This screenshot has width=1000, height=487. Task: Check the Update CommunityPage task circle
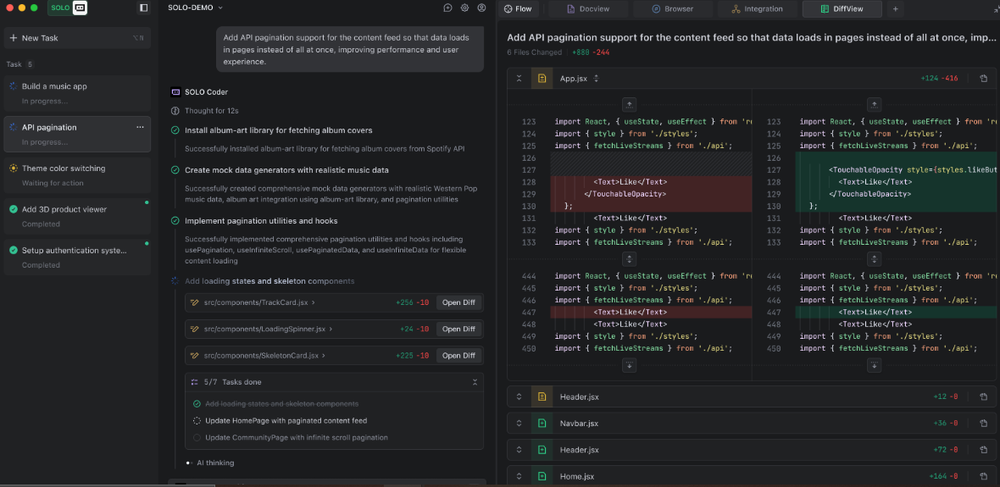[197, 437]
